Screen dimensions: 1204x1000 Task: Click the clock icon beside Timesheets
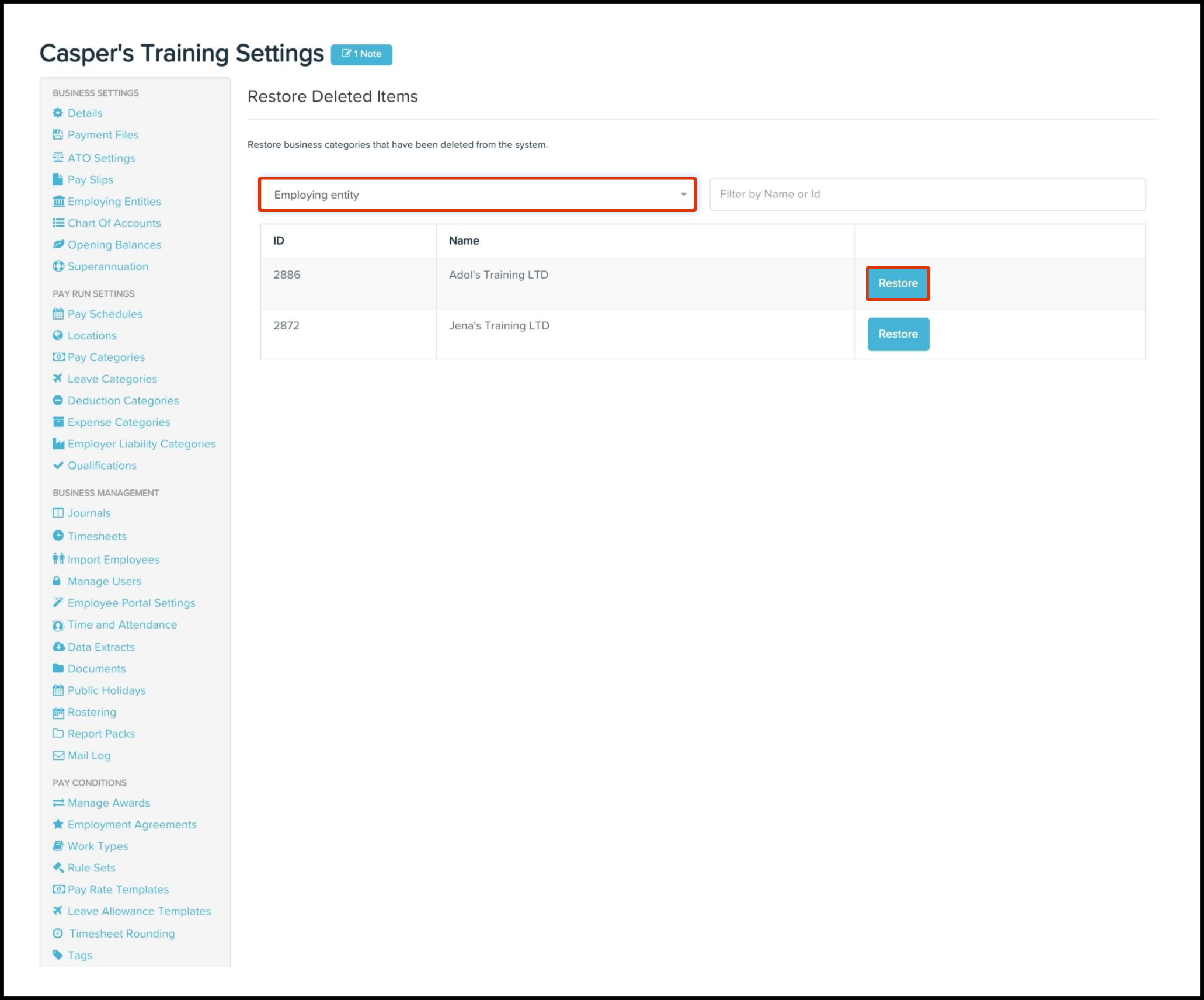tap(58, 536)
